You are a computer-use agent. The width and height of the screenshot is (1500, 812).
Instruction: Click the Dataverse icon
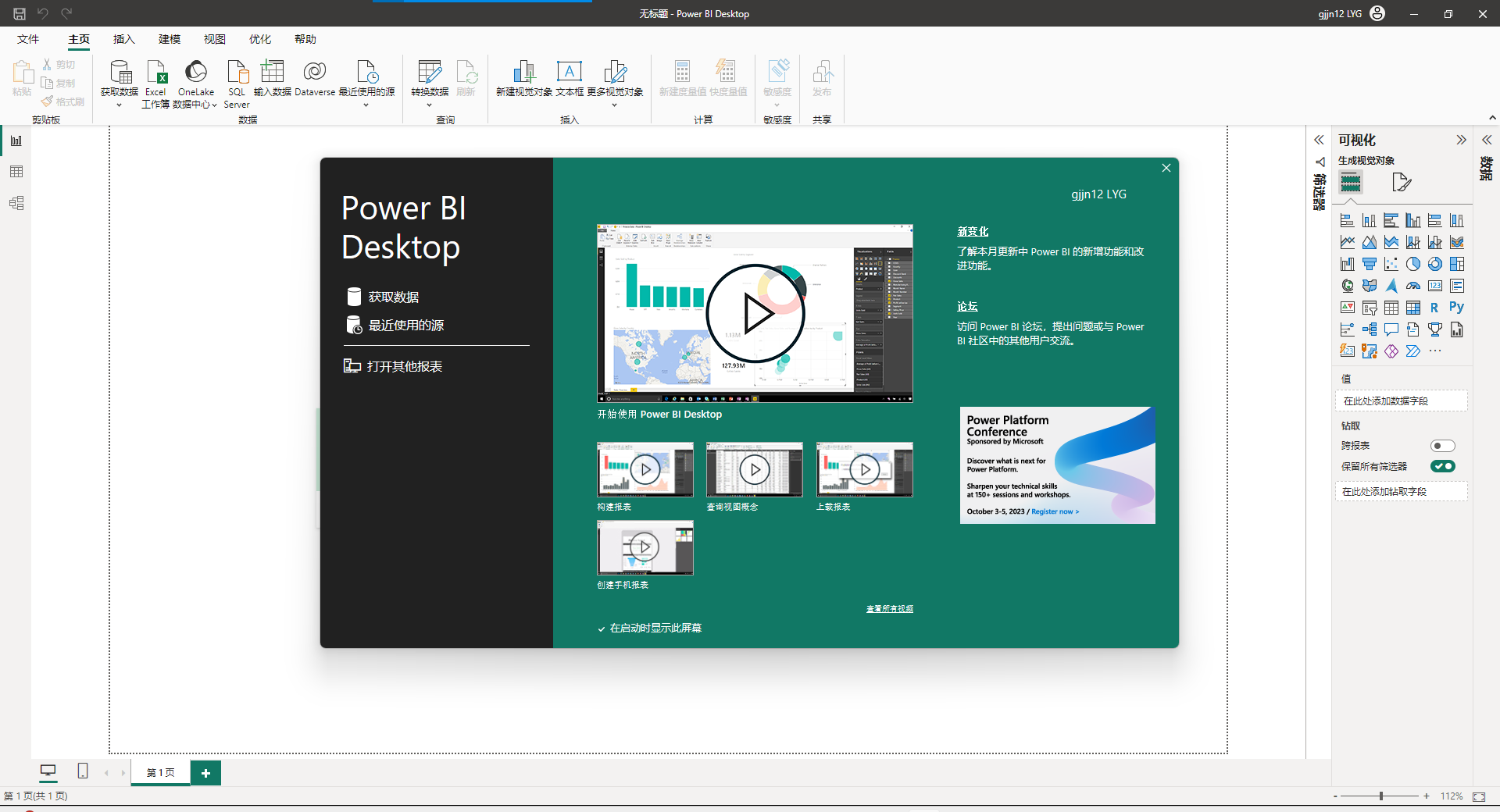[315, 73]
